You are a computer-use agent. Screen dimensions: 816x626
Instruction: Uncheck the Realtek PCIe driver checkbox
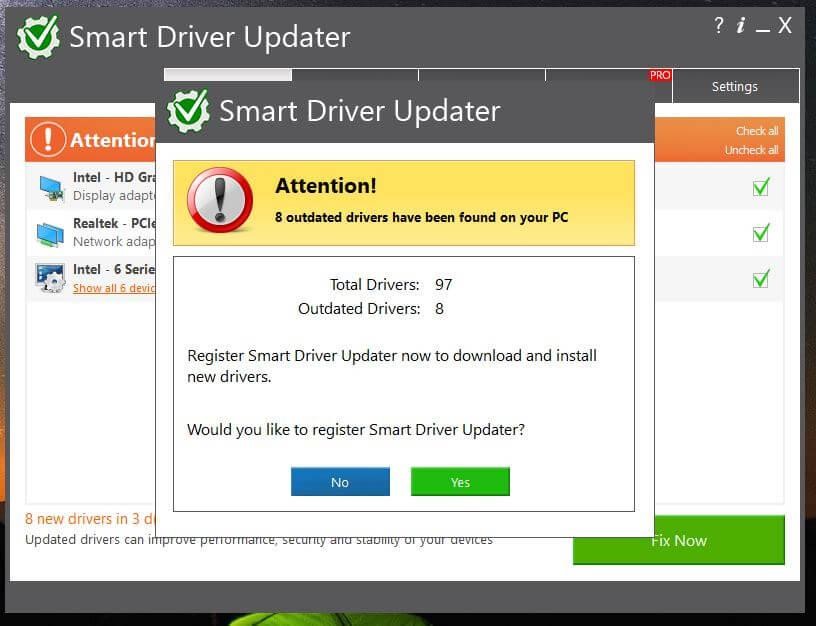pyautogui.click(x=761, y=233)
